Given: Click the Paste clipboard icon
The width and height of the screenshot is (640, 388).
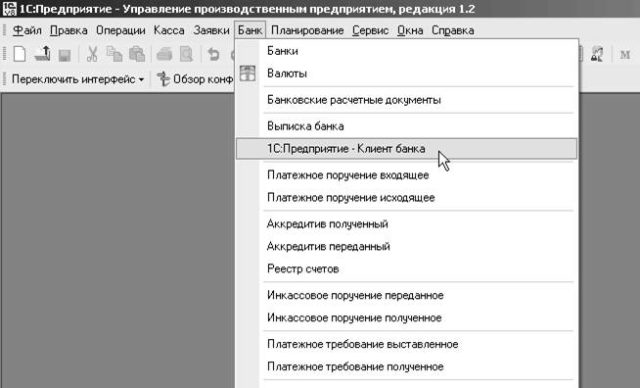Looking at the screenshot, I should point(137,54).
